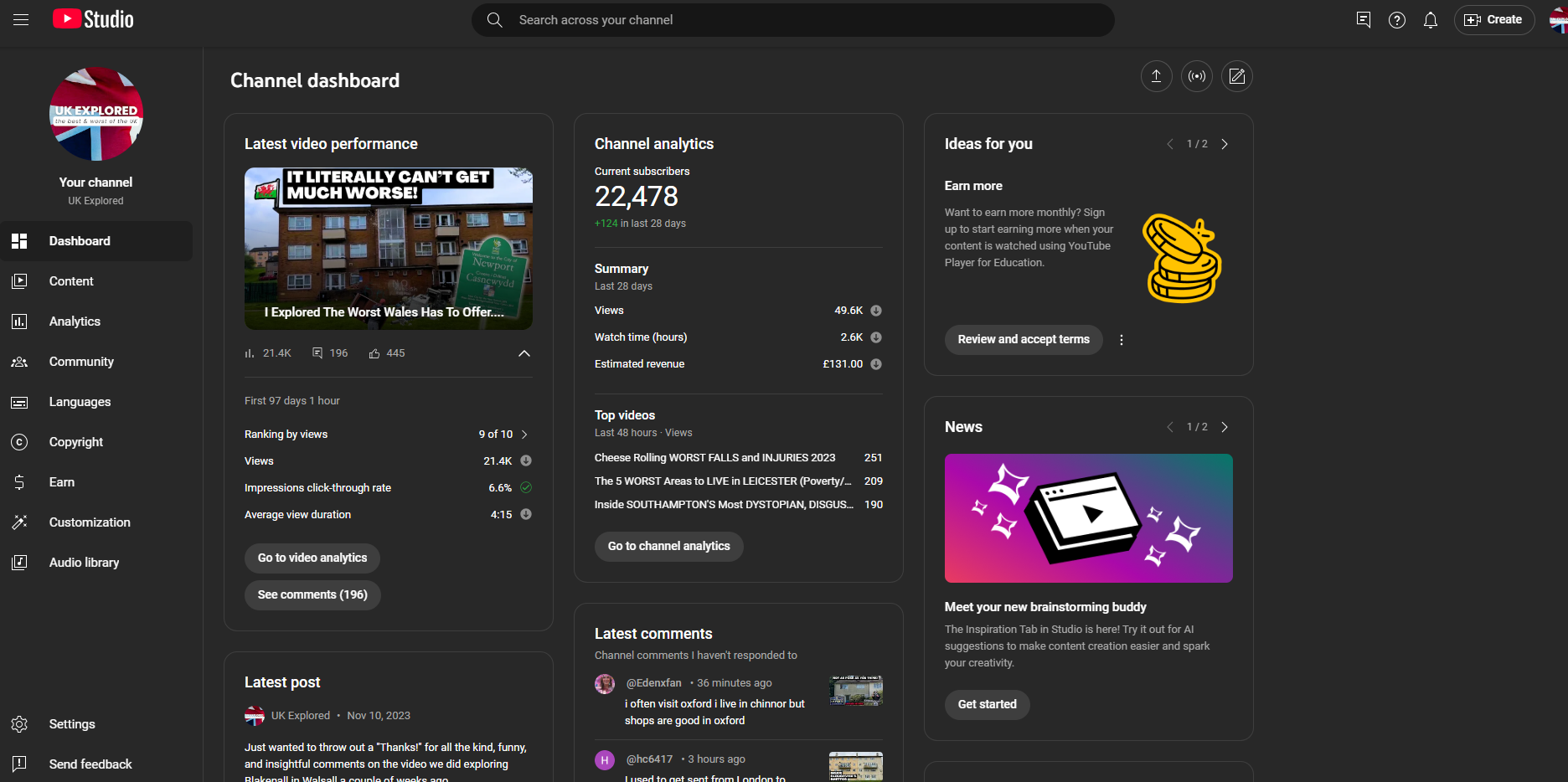Select Dashboard in the sidebar

coord(96,241)
